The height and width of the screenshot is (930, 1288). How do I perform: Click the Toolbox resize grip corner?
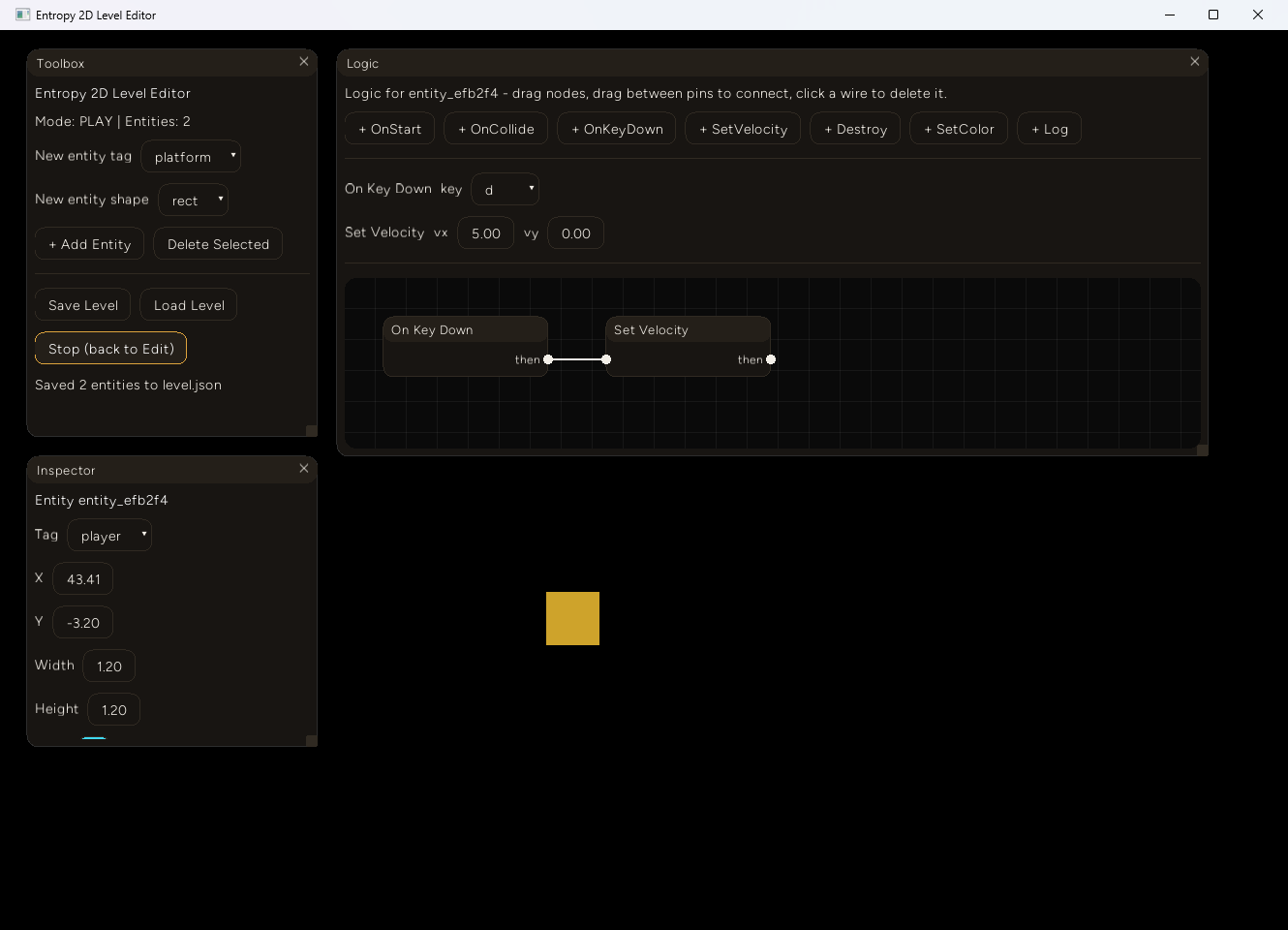point(311,430)
